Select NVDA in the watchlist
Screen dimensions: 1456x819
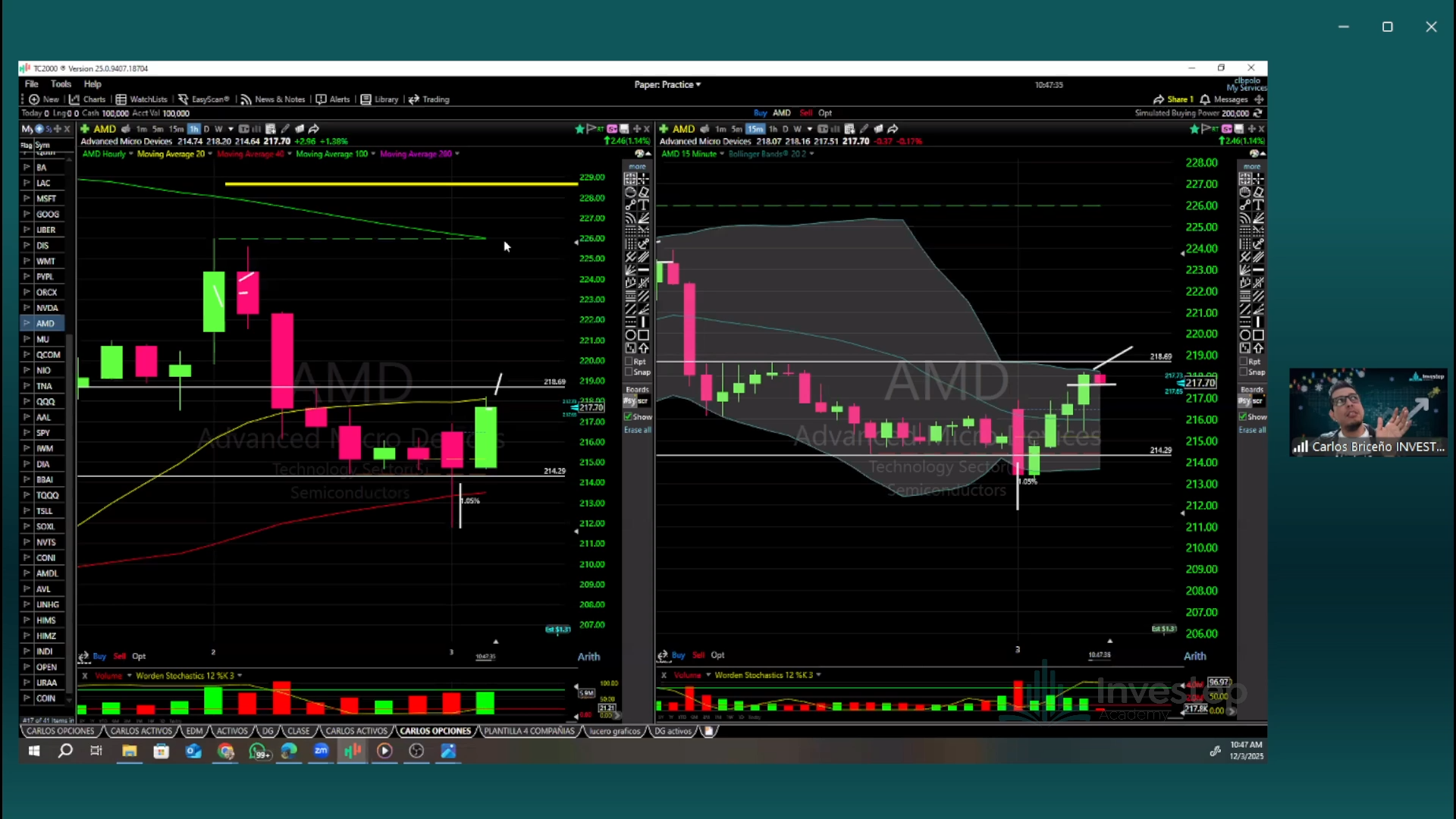pos(47,308)
